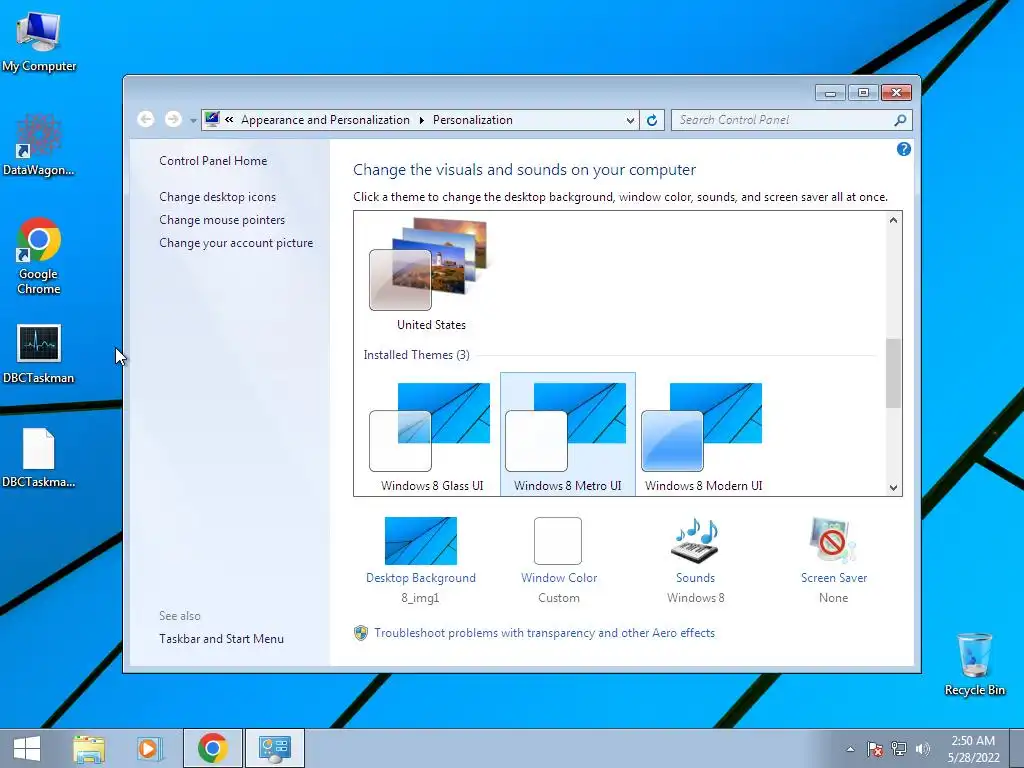Open Screen Saver settings
This screenshot has height=768, width=1024.
pyautogui.click(x=833, y=560)
